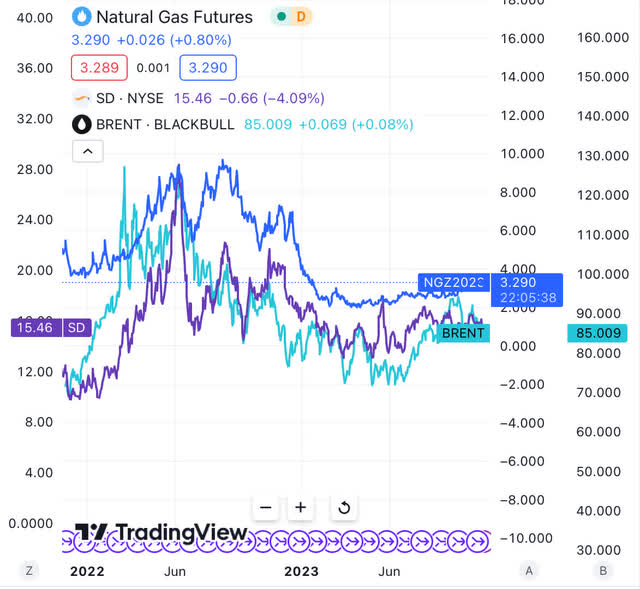Click the blue 3.290 buy price box
This screenshot has width=640, height=589.
coord(208,67)
